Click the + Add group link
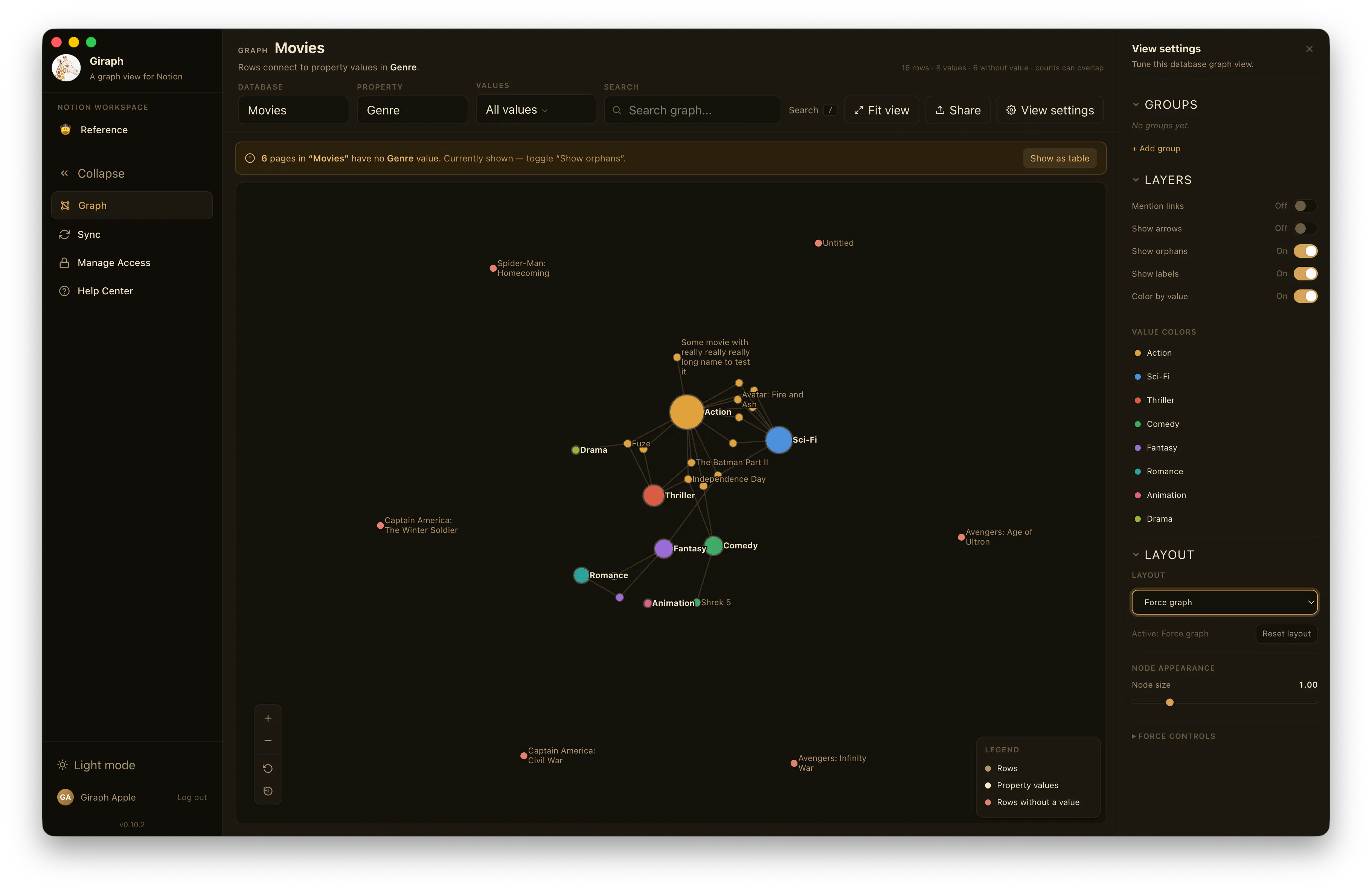 coord(1156,148)
